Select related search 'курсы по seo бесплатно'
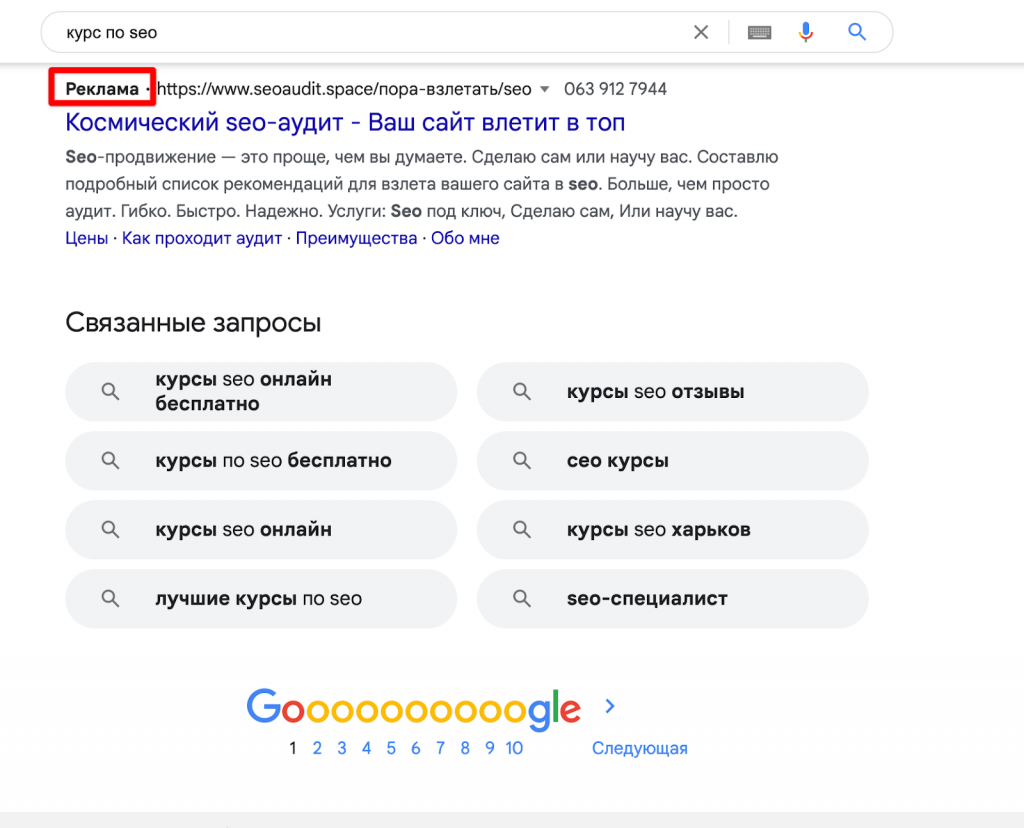 pyautogui.click(x=273, y=461)
